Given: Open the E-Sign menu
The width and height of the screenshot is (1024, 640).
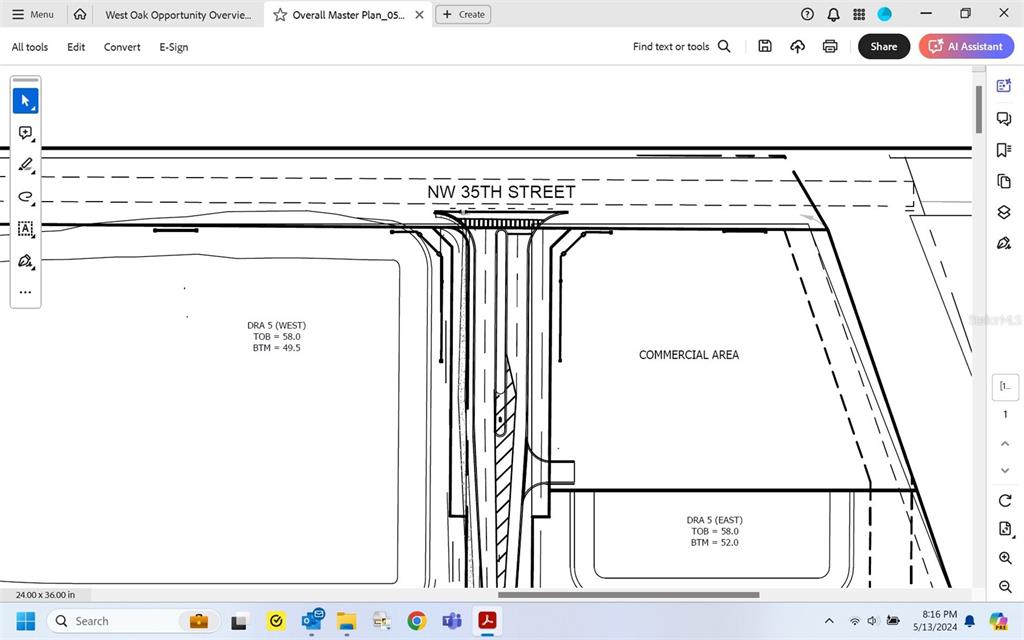Looking at the screenshot, I should 173,47.
